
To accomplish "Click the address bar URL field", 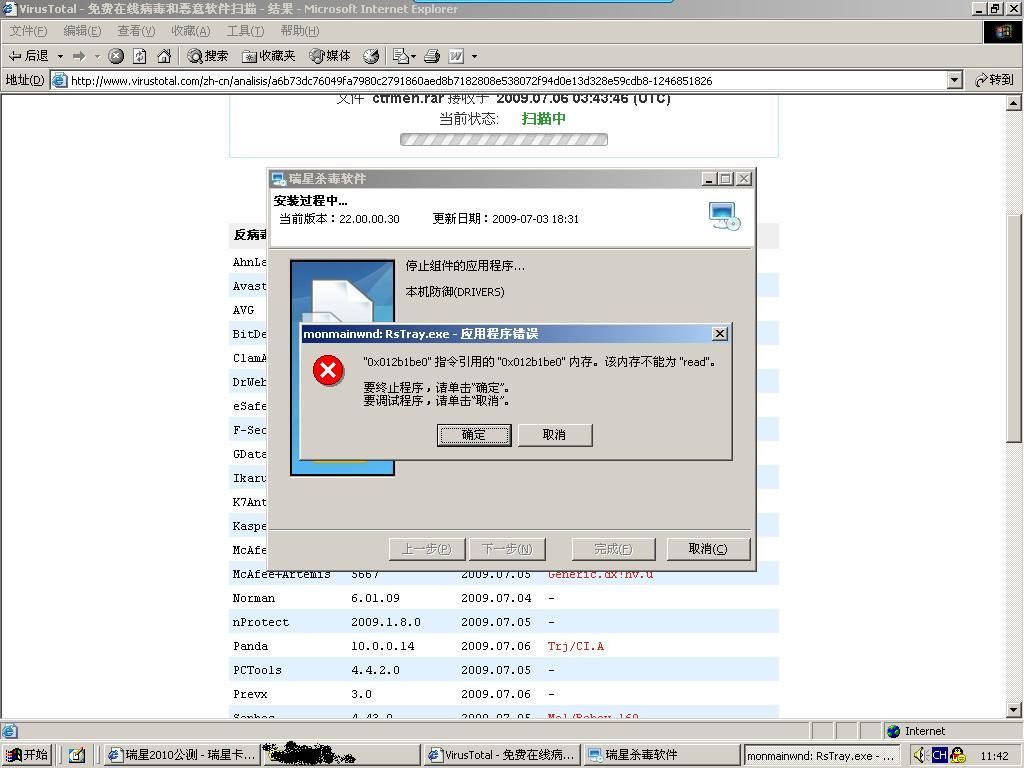I will click(x=499, y=80).
